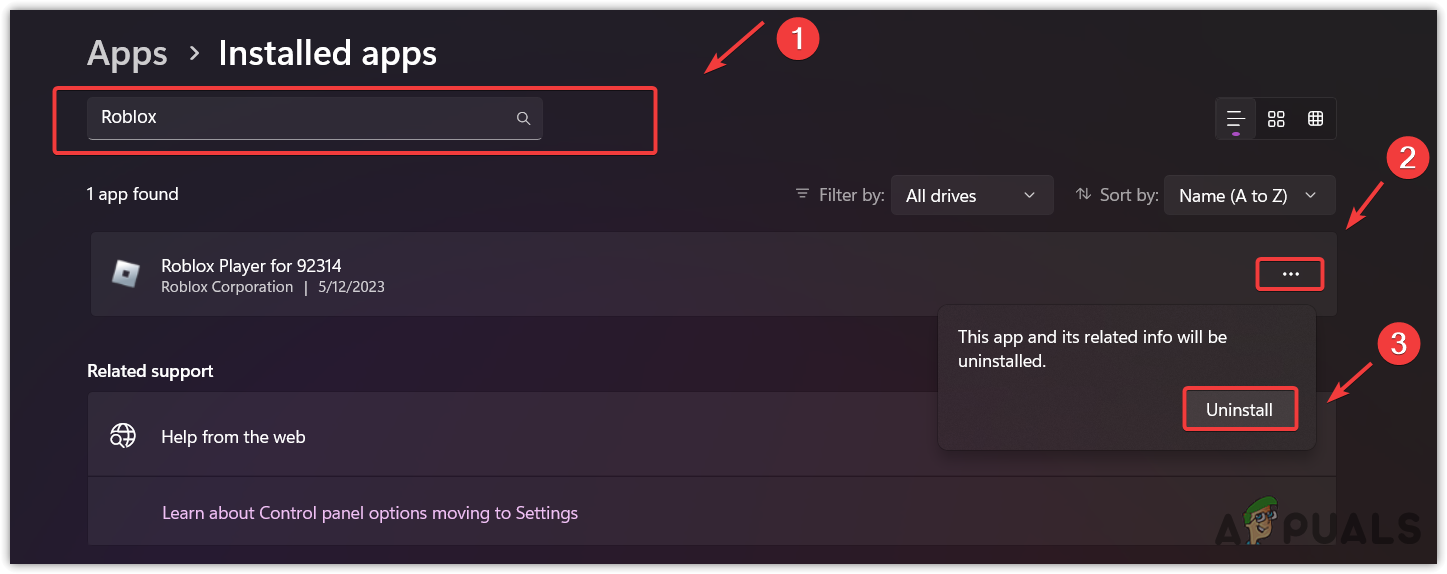This screenshot has height=574, width=1447.
Task: Select the Installed apps breadcrumb title
Action: [x=327, y=53]
